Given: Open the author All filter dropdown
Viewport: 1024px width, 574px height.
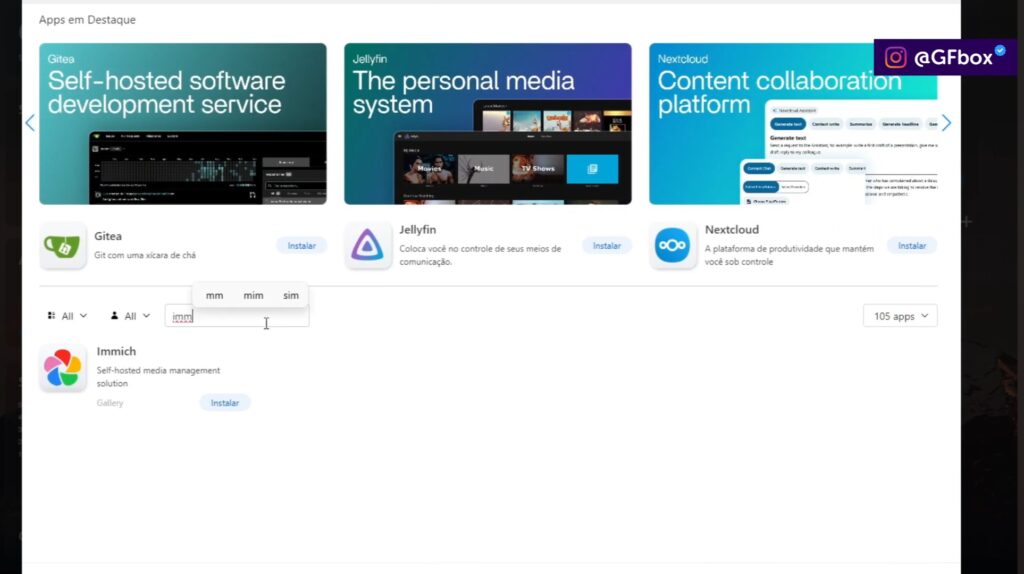Looking at the screenshot, I should click(x=130, y=316).
